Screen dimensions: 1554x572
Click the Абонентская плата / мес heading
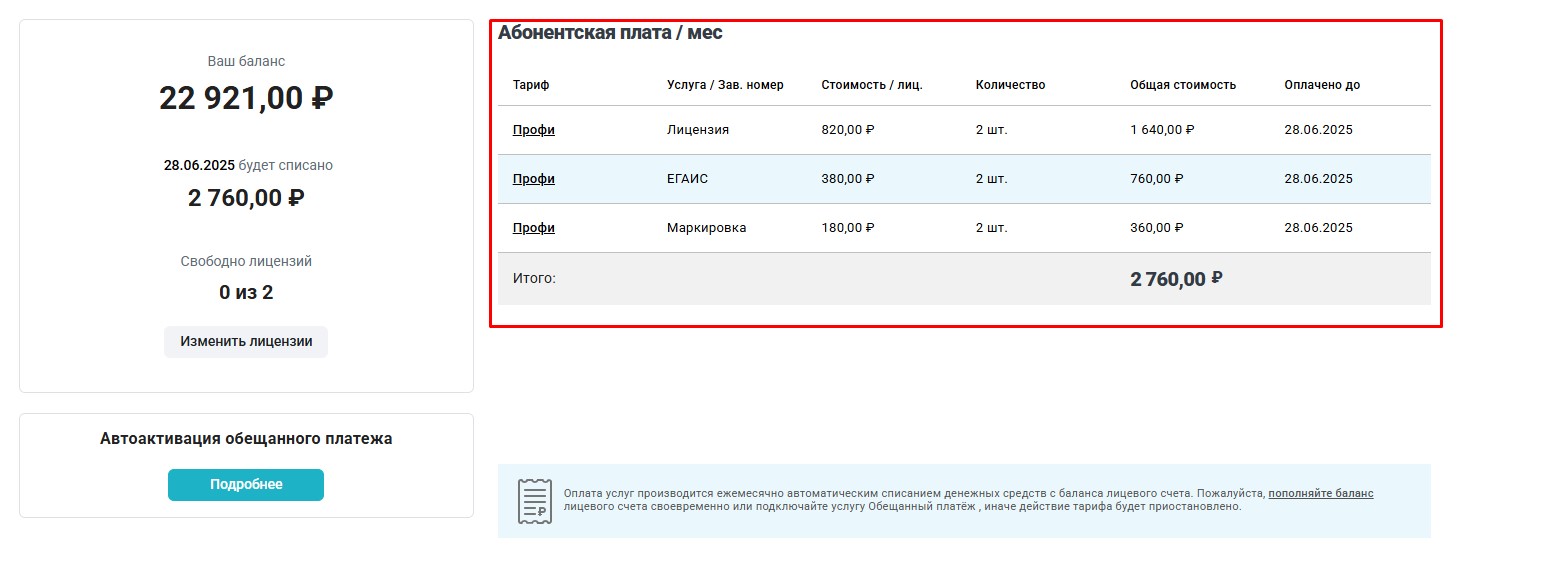click(x=610, y=33)
